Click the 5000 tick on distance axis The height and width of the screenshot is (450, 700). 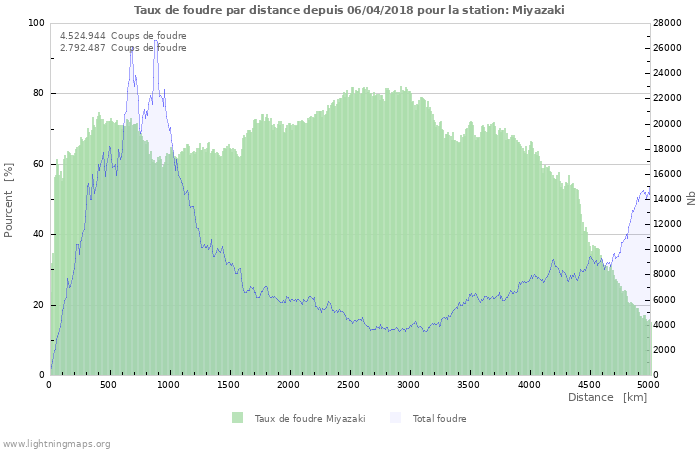pos(647,384)
